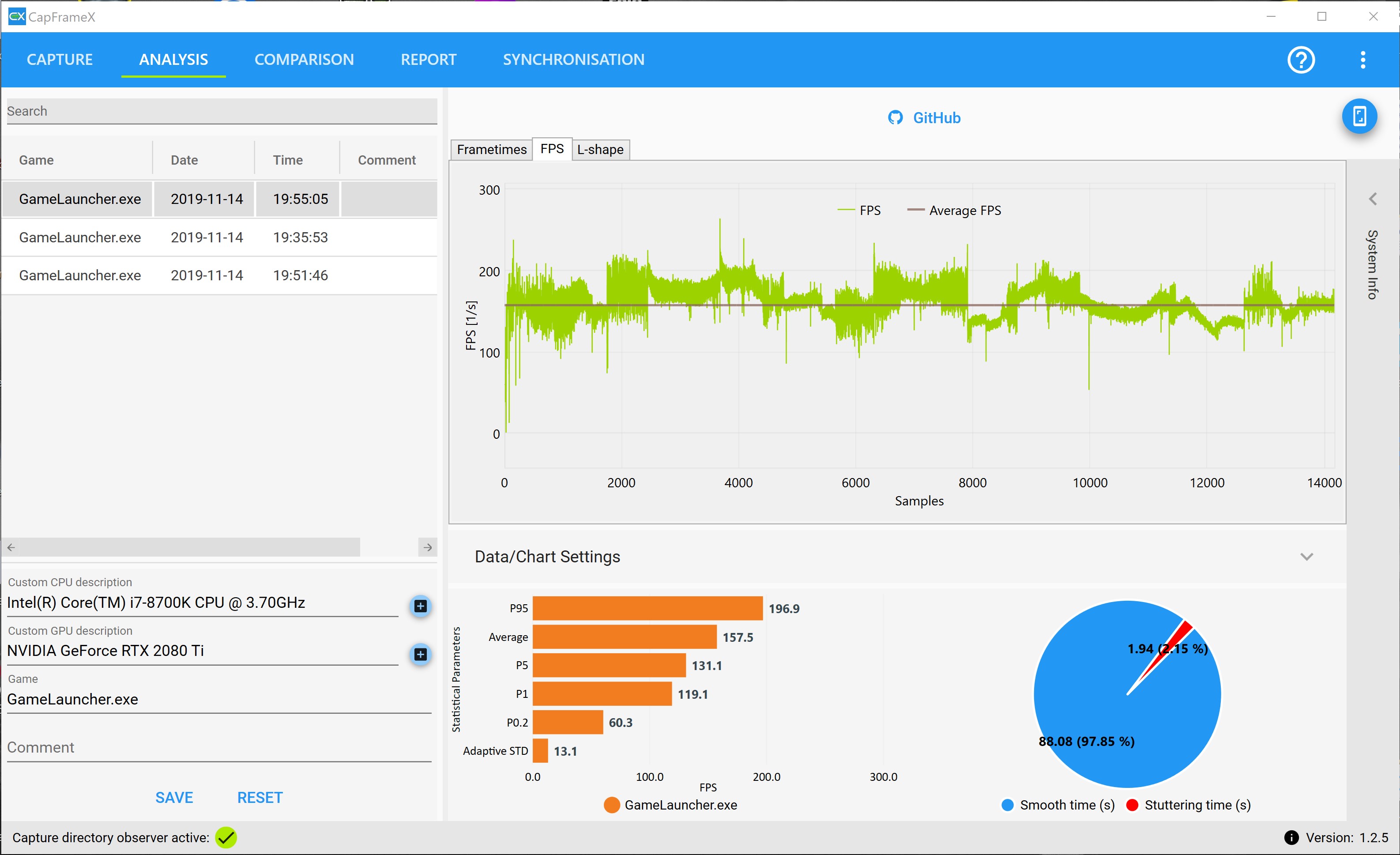Click the floating screenshot device button
The width and height of the screenshot is (1400, 855).
click(1359, 116)
